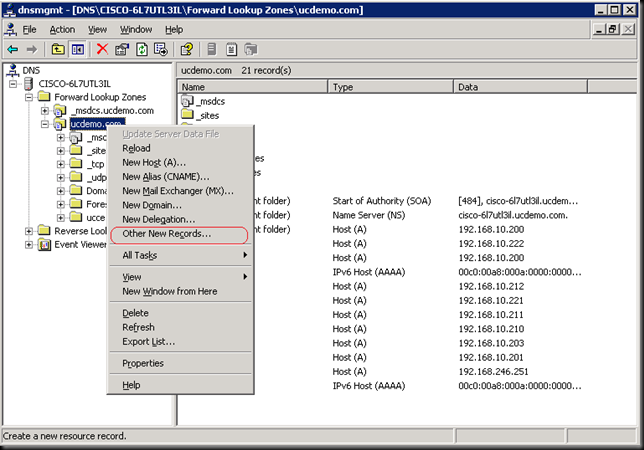Click the Help question mark toolbar icon
Screen dimensions: 644x450
coord(186,49)
